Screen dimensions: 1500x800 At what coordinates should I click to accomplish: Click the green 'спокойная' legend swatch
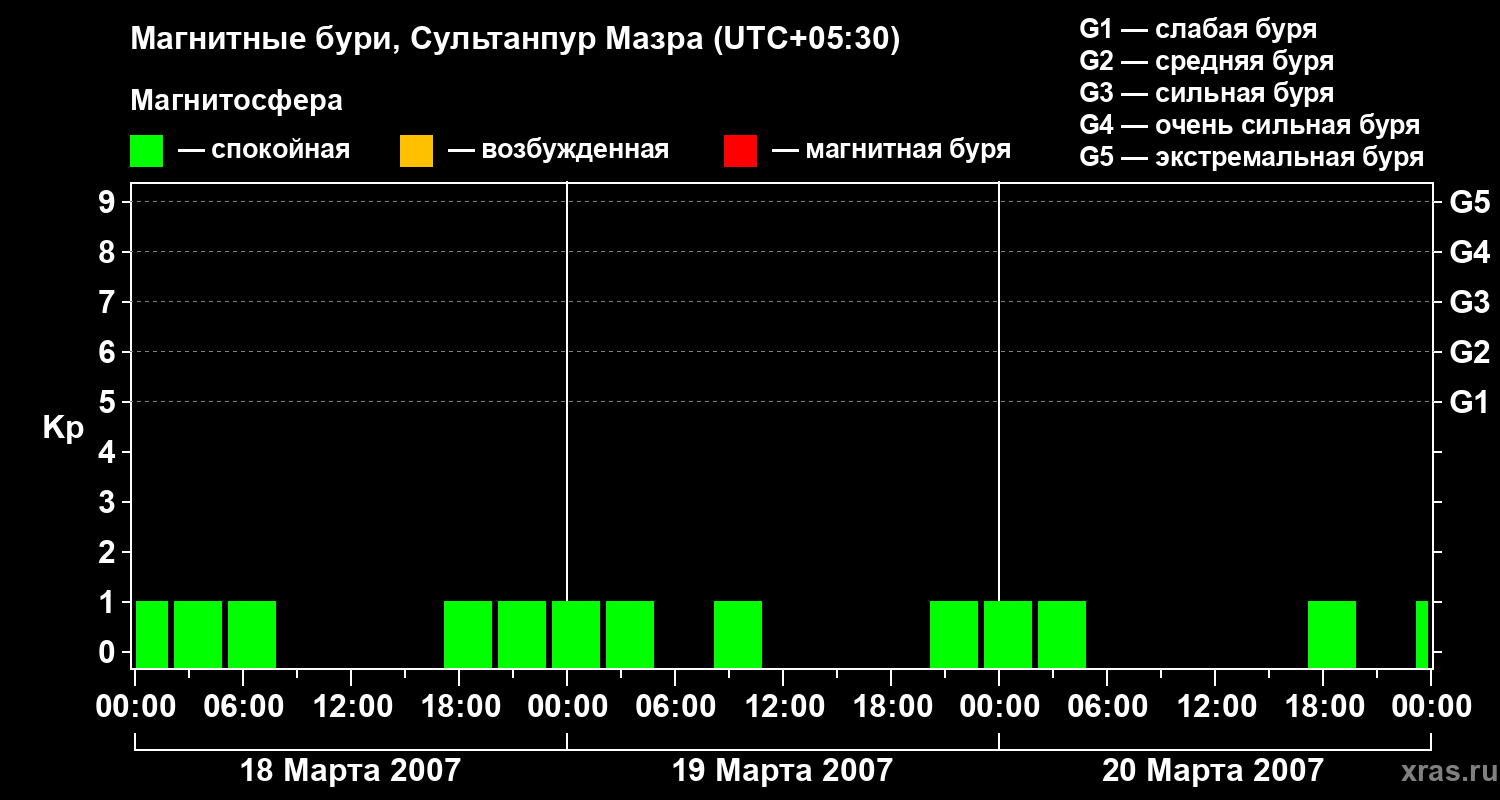(x=146, y=151)
